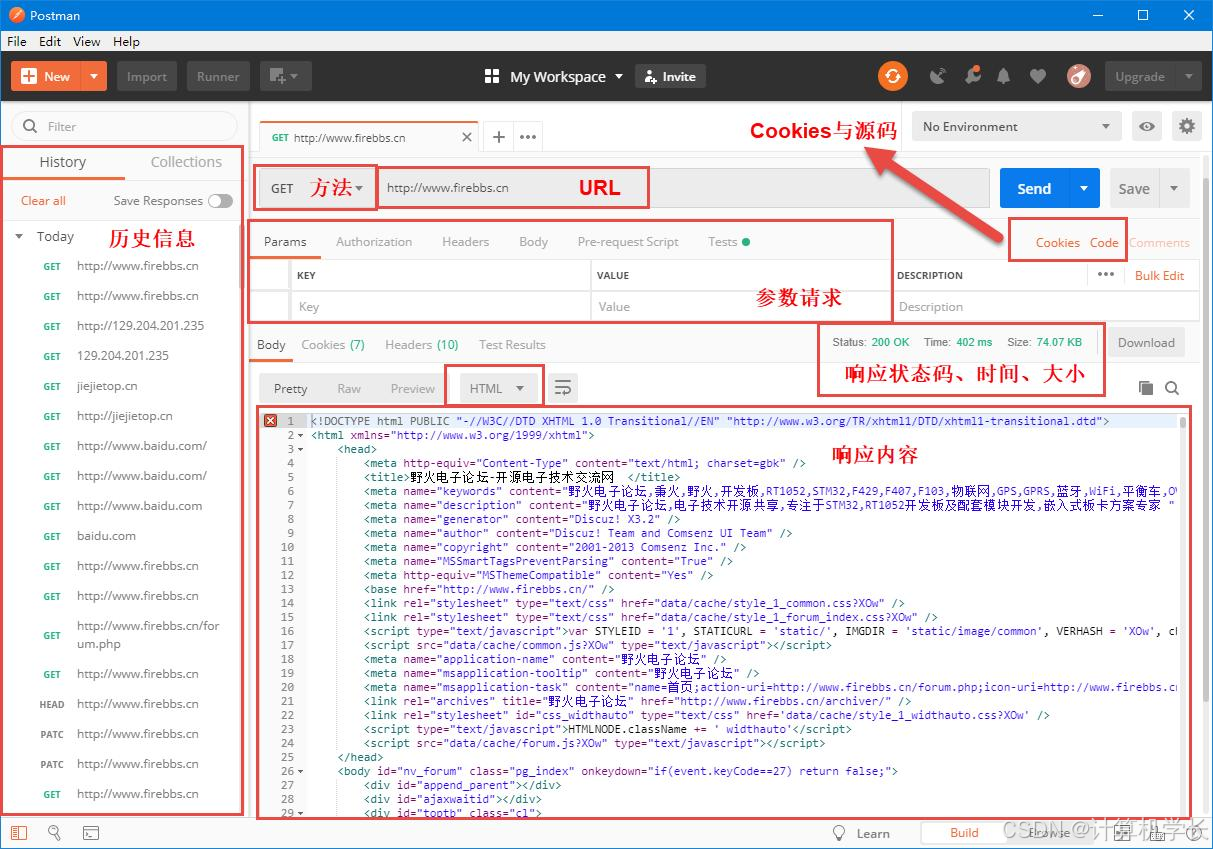Open the new window plus icon
This screenshot has height=849, width=1213.
285,76
